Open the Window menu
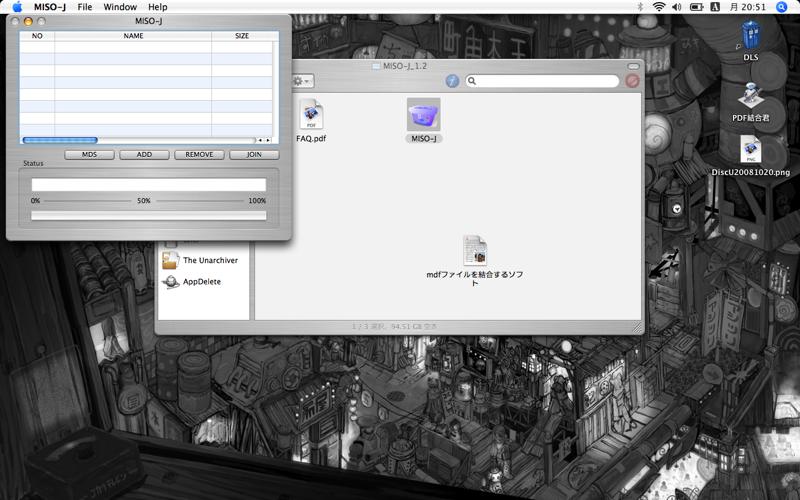Image resolution: width=800 pixels, height=500 pixels. pos(120,7)
